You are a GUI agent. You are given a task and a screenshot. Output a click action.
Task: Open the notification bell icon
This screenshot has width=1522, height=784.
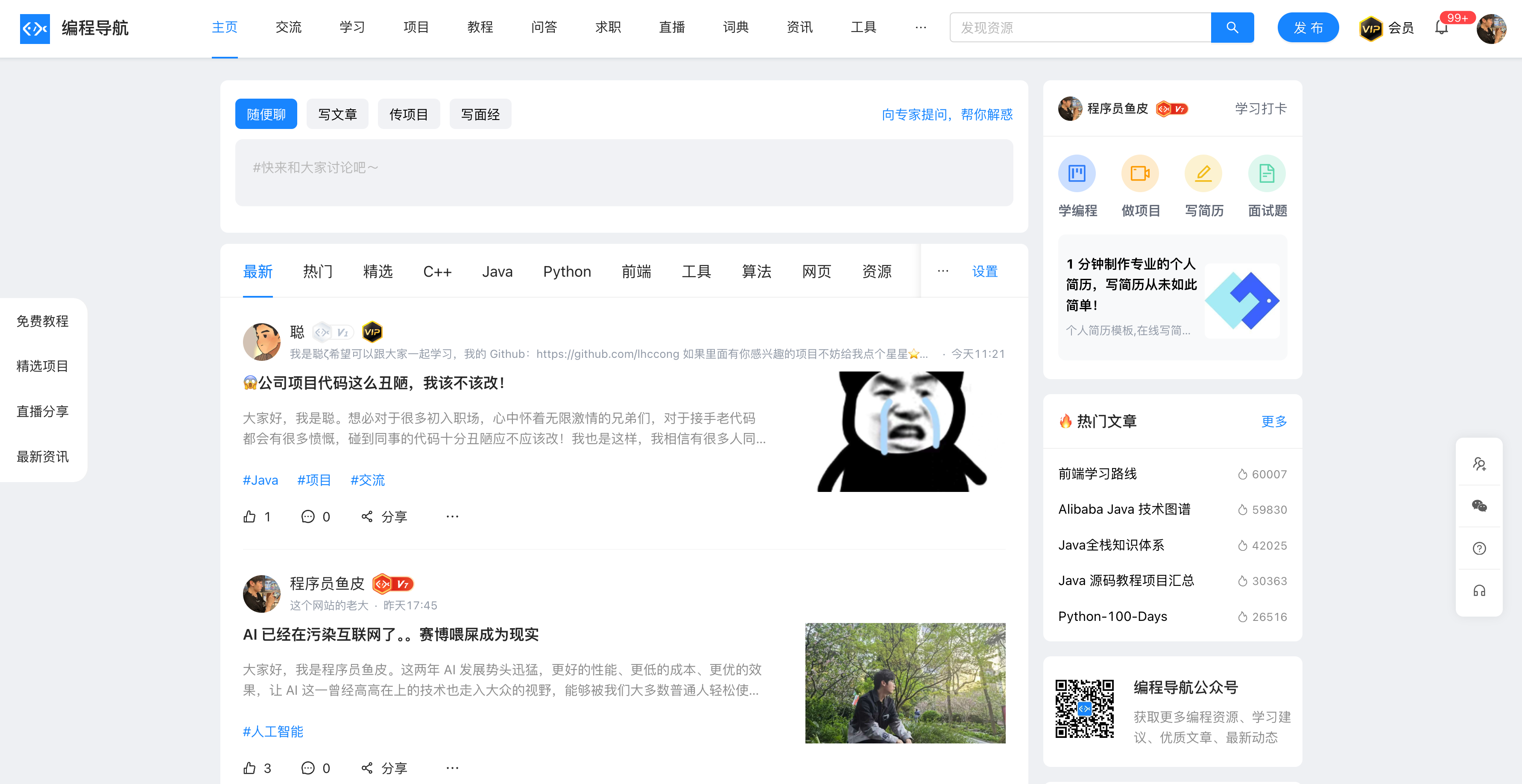(x=1441, y=28)
